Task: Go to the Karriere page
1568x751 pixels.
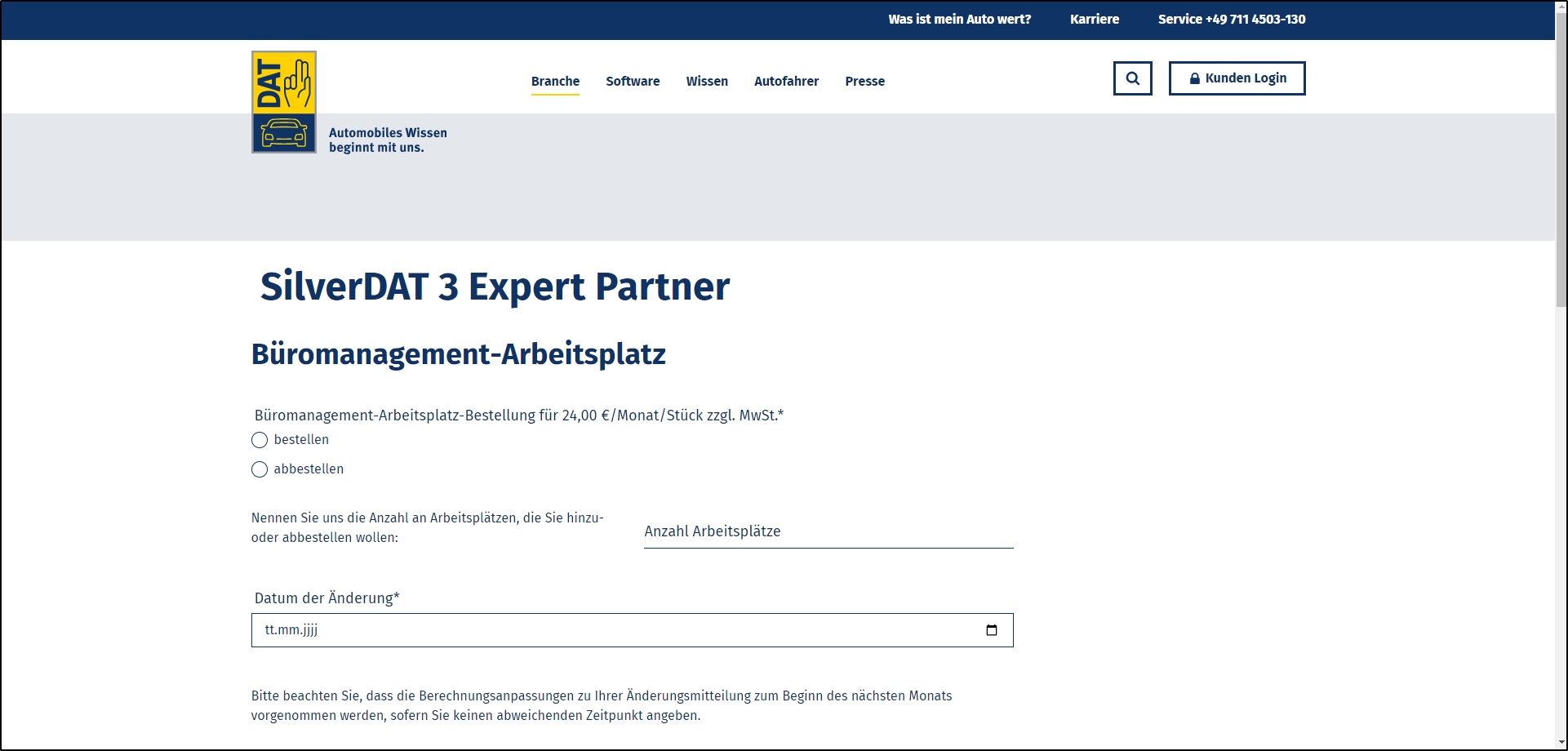Action: (1095, 19)
